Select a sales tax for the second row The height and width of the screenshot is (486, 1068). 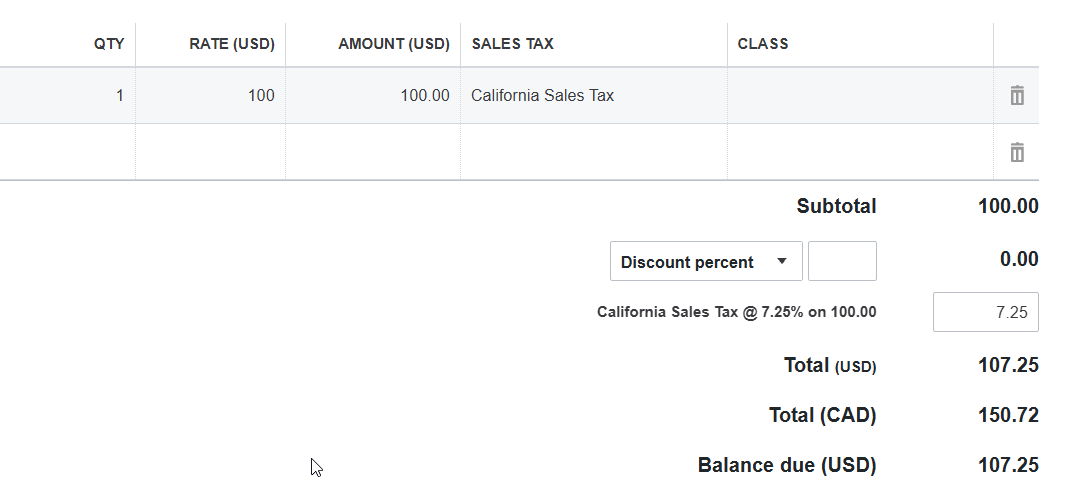coord(594,152)
